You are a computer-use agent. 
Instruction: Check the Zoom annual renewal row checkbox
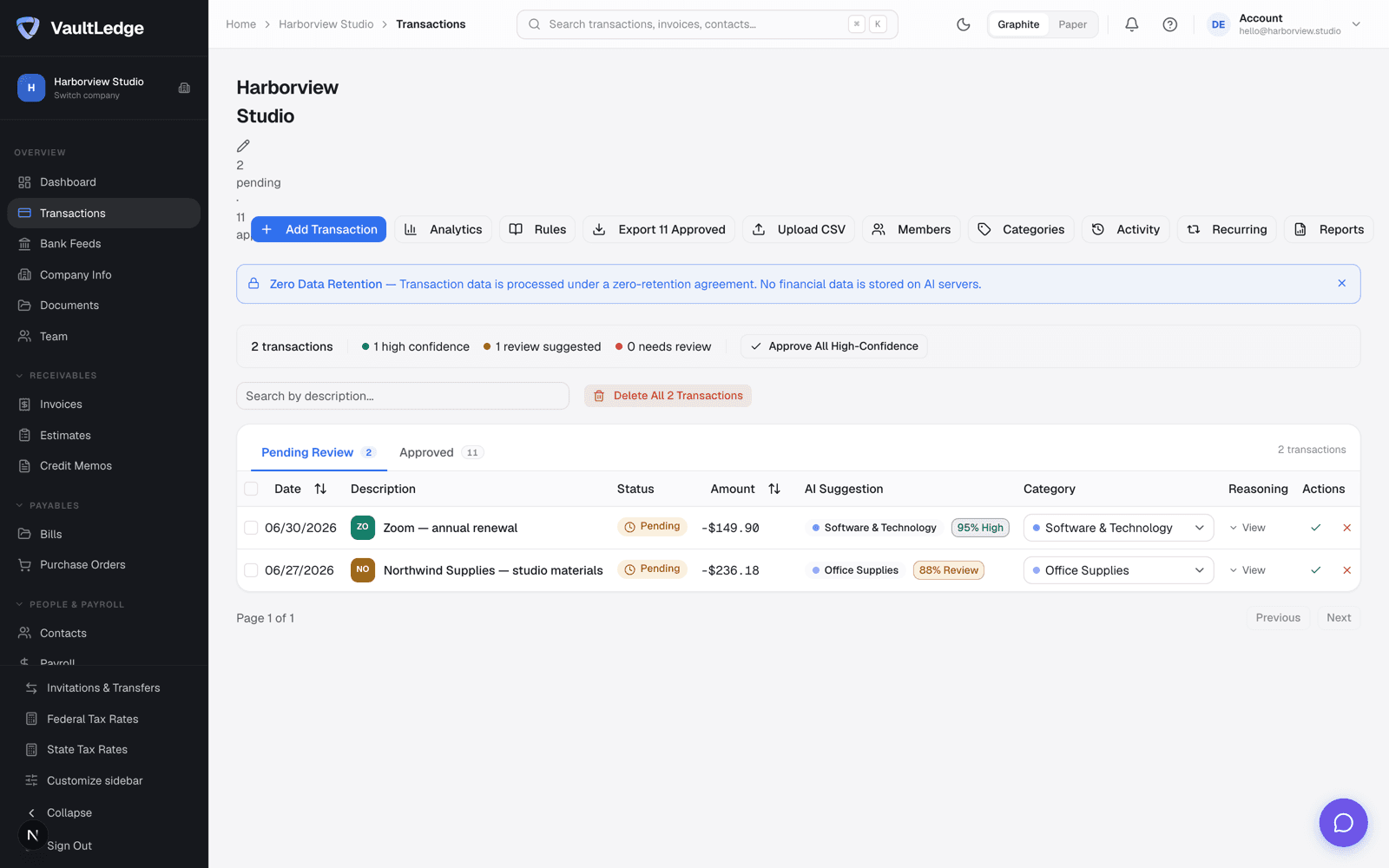pyautogui.click(x=251, y=528)
